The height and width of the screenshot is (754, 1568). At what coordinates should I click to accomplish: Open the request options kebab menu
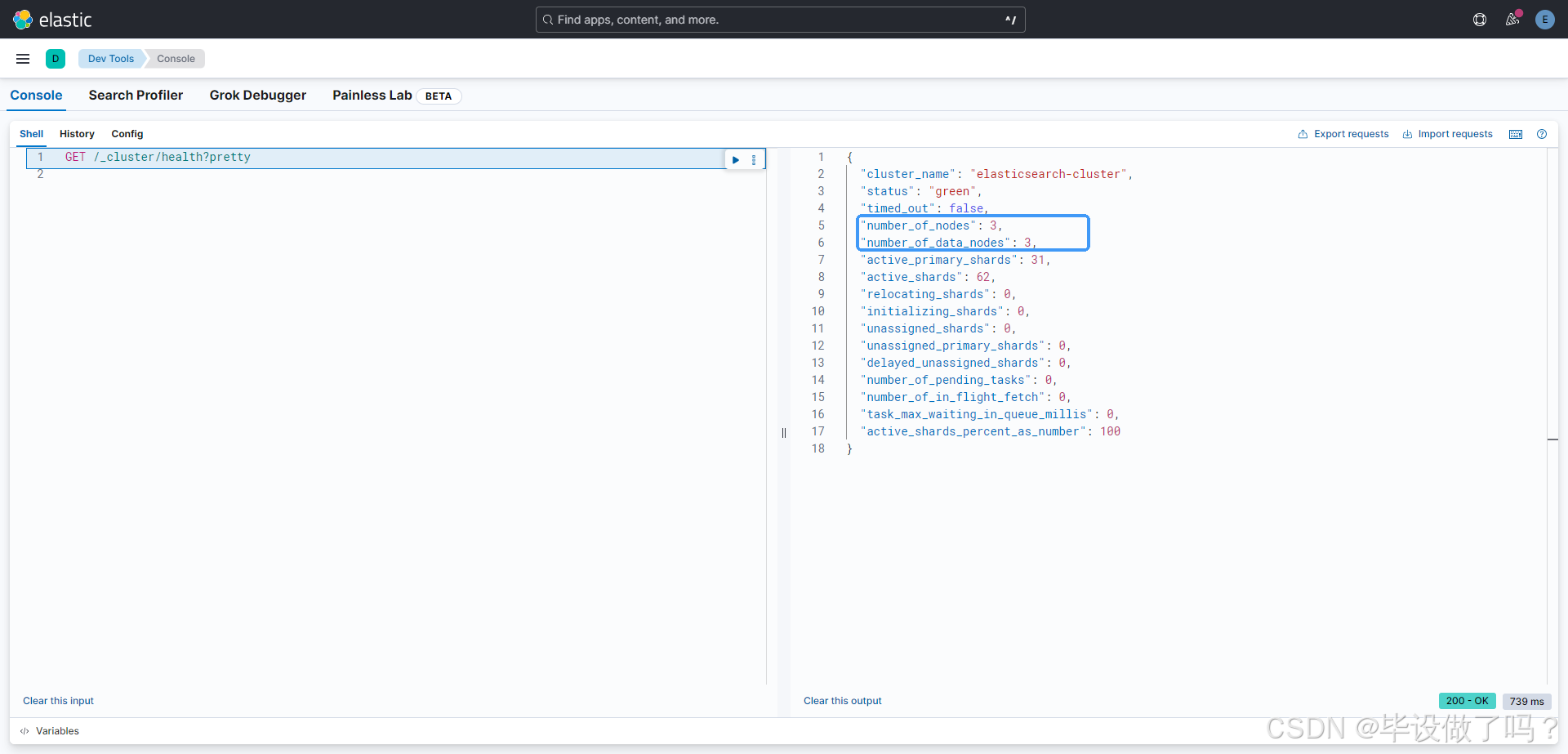[x=754, y=159]
